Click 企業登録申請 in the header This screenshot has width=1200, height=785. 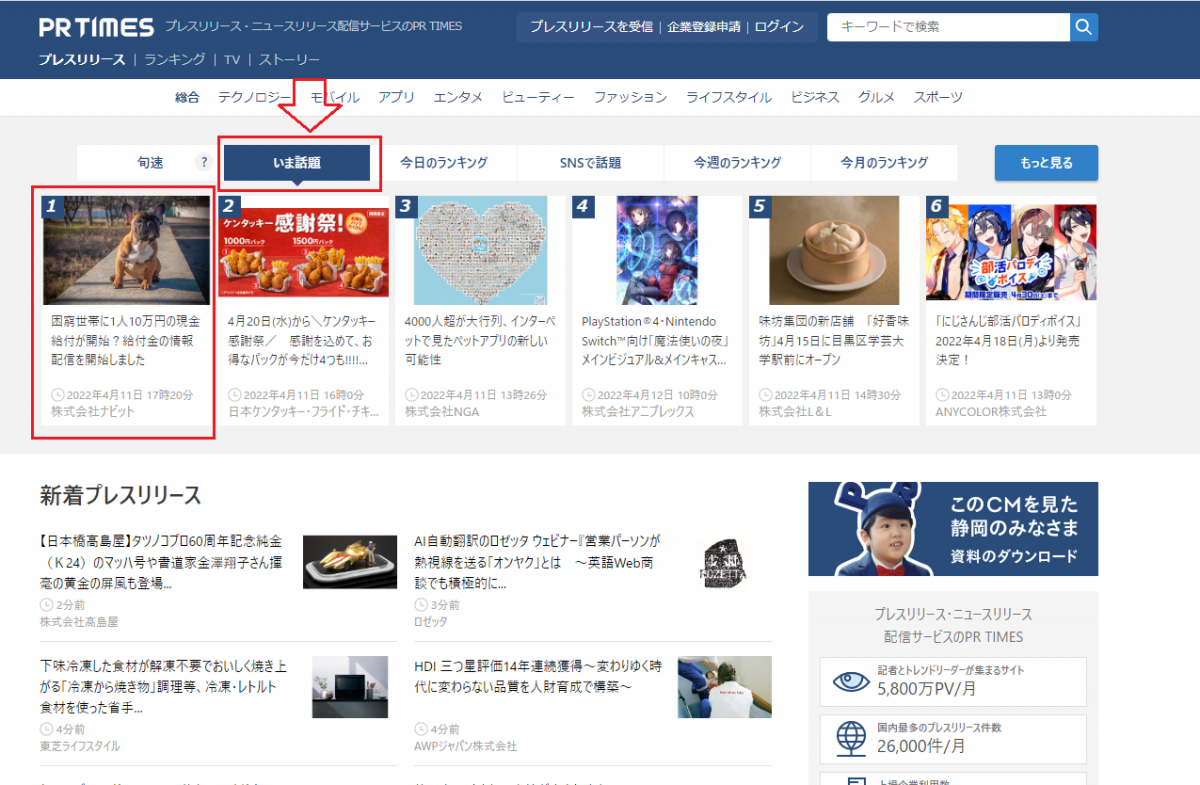click(x=706, y=27)
